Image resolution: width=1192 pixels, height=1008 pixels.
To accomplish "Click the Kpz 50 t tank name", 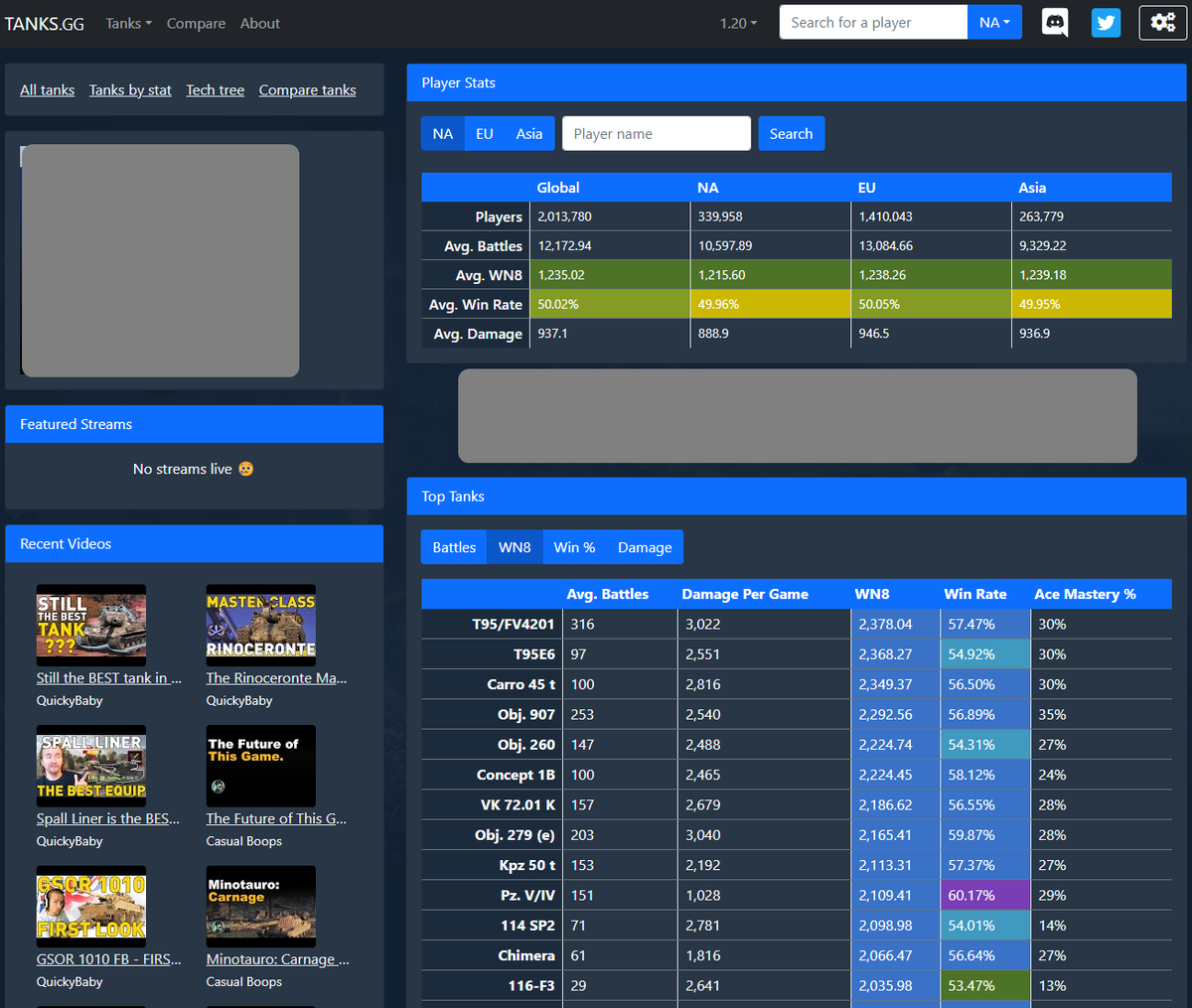I will tap(527, 865).
